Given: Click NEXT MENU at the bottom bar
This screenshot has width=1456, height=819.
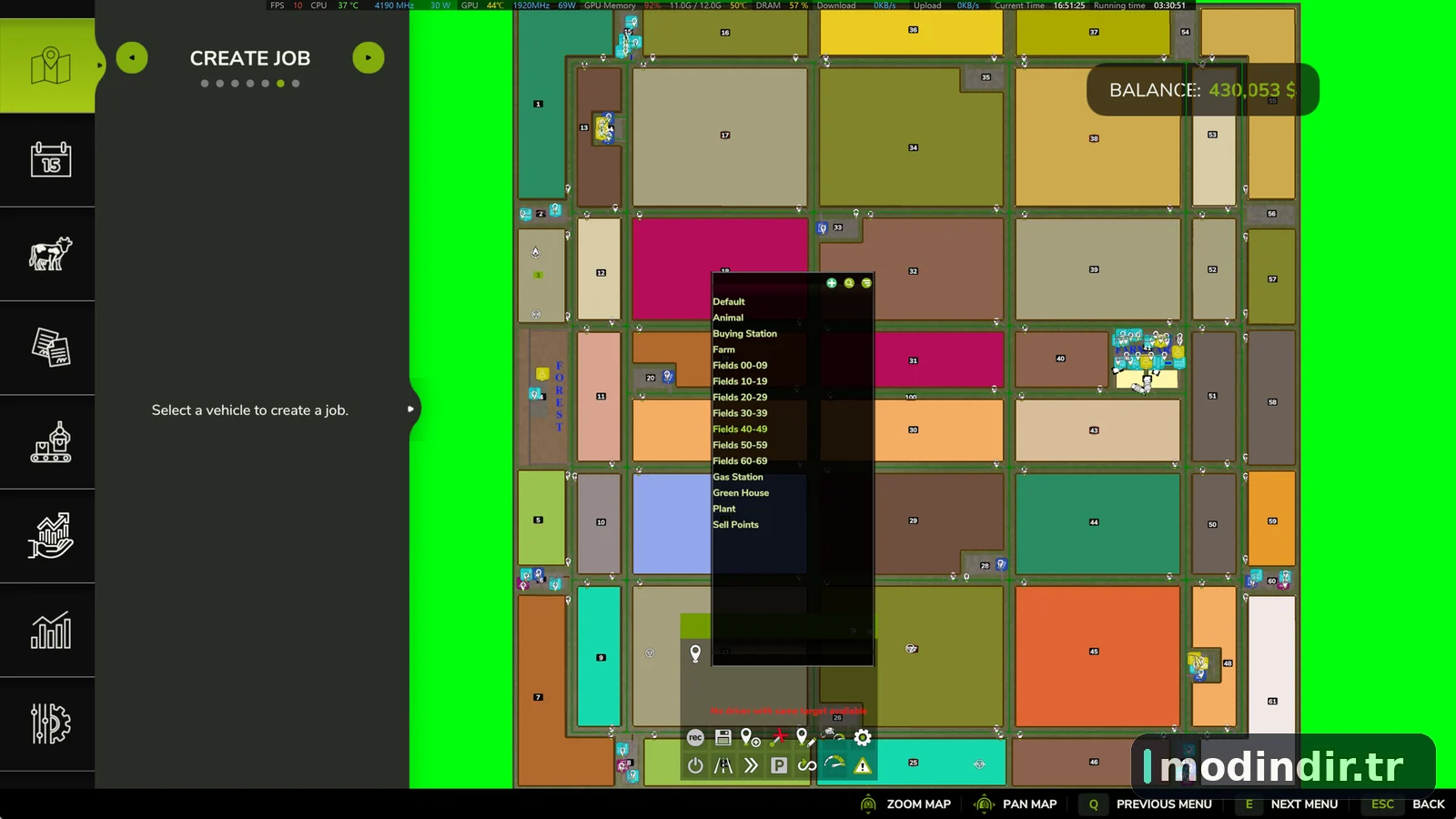Looking at the screenshot, I should 1288,804.
